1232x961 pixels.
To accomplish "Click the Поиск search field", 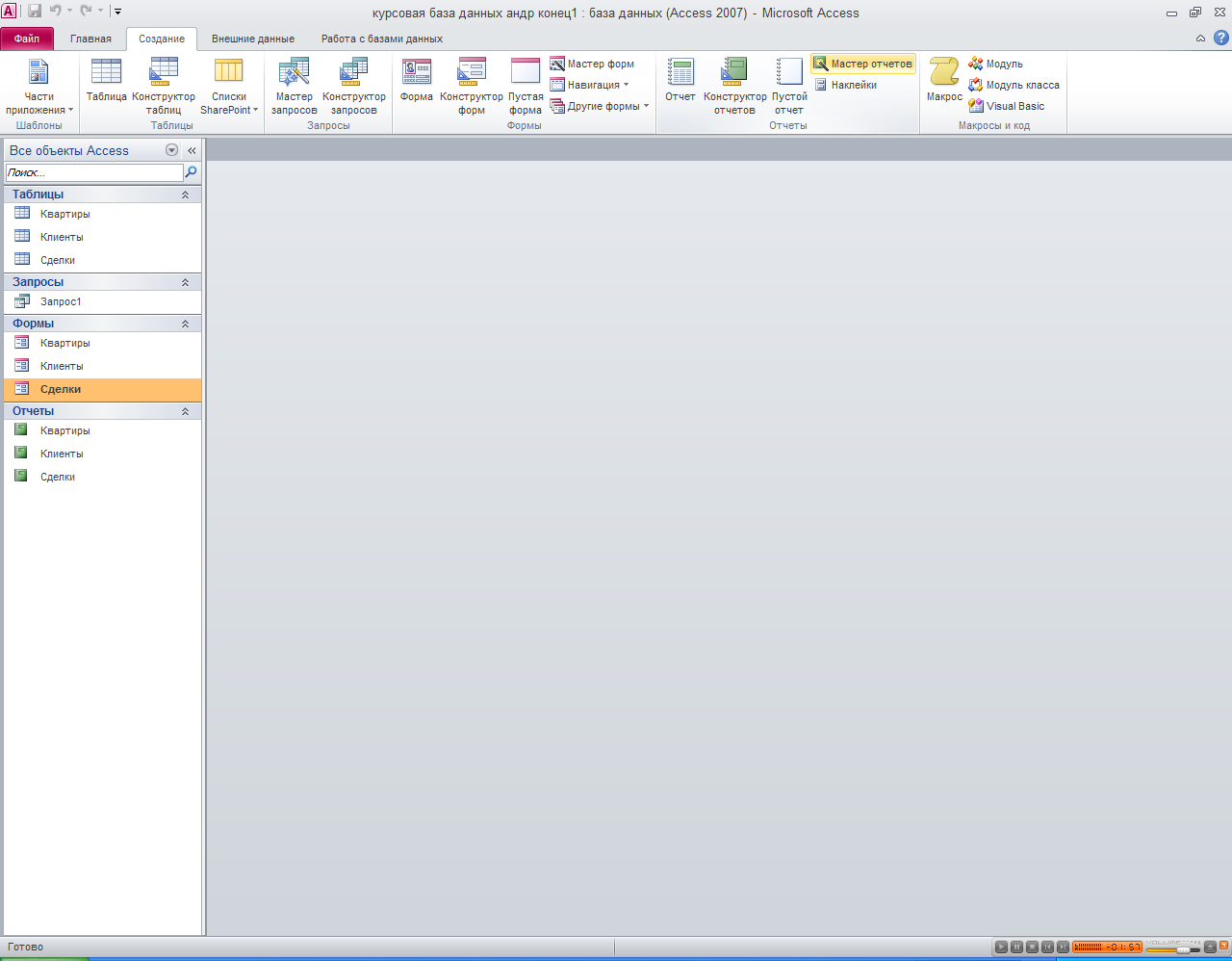I will (94, 172).
